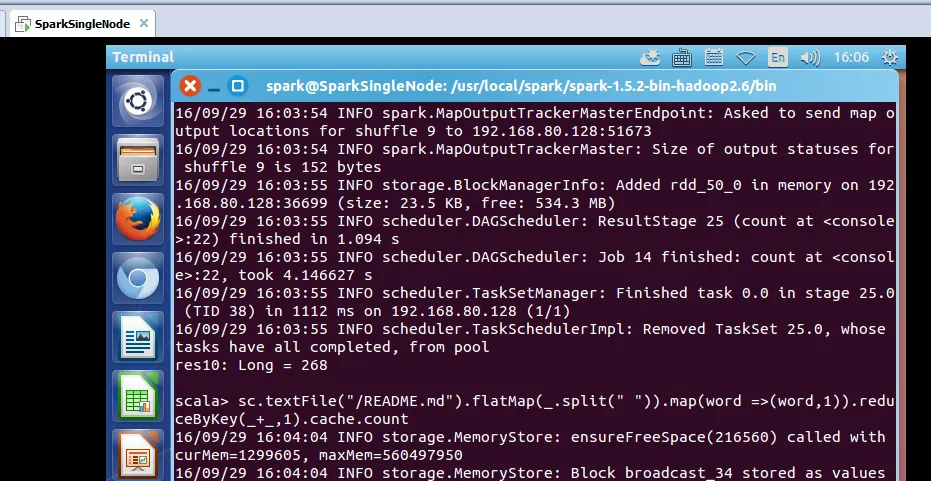931x481 pixels.
Task: Click 'Block broadcast_34 stored as values' line
Action: [530, 473]
